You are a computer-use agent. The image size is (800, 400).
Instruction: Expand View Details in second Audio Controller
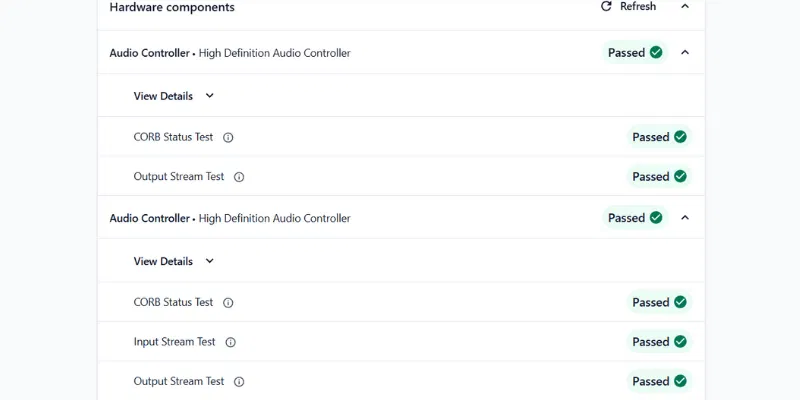[x=209, y=261]
